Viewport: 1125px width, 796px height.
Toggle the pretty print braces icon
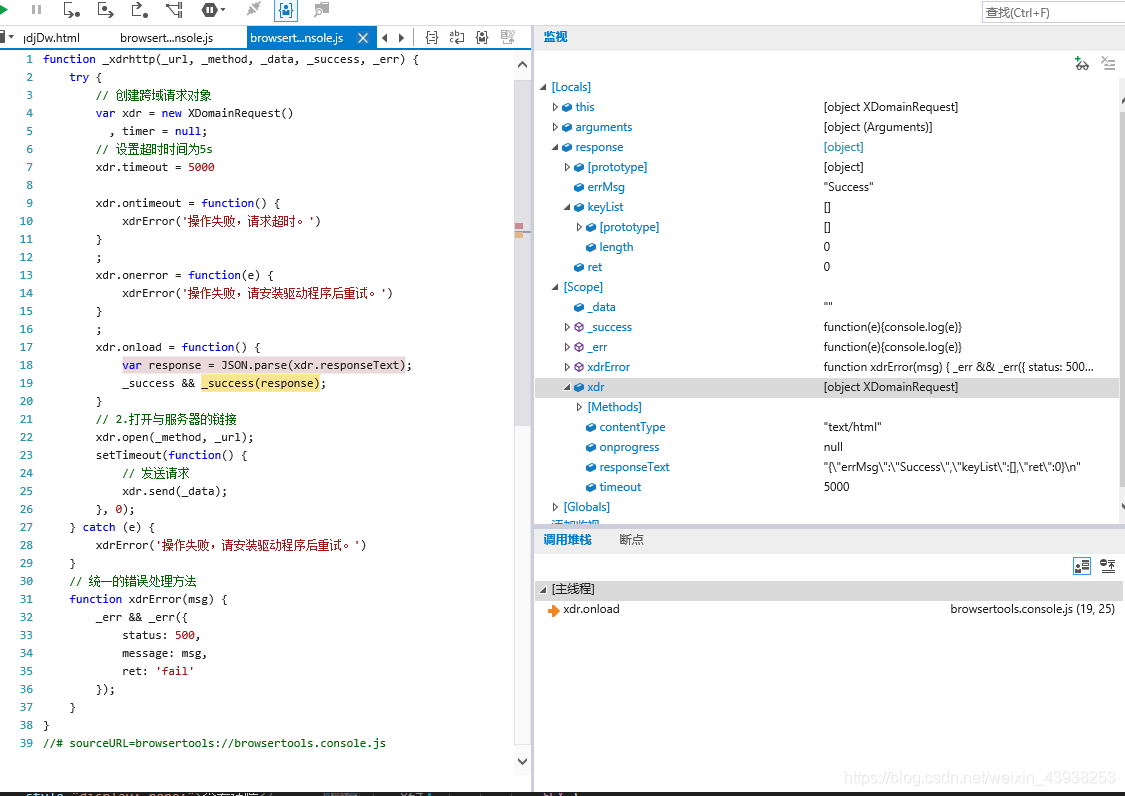431,37
